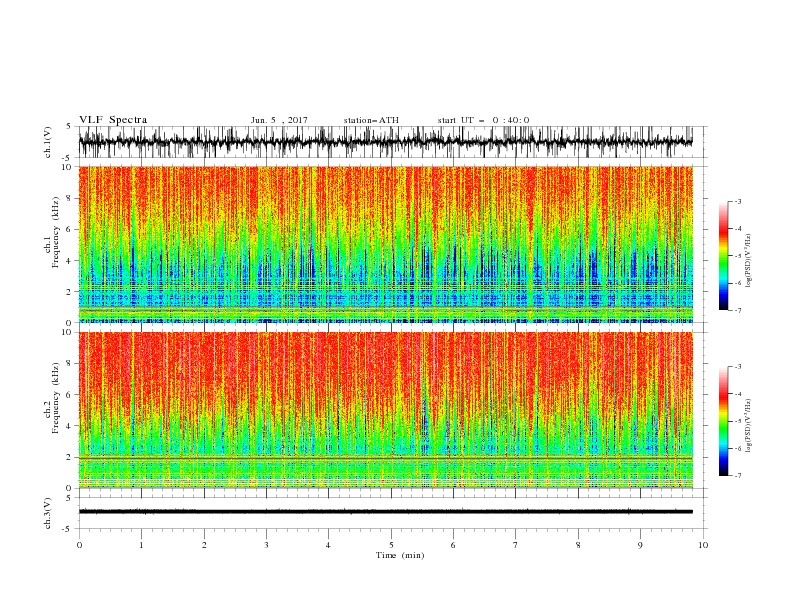Click the "station=ATH" label
Screen dimensions: 792x612
click(x=371, y=120)
